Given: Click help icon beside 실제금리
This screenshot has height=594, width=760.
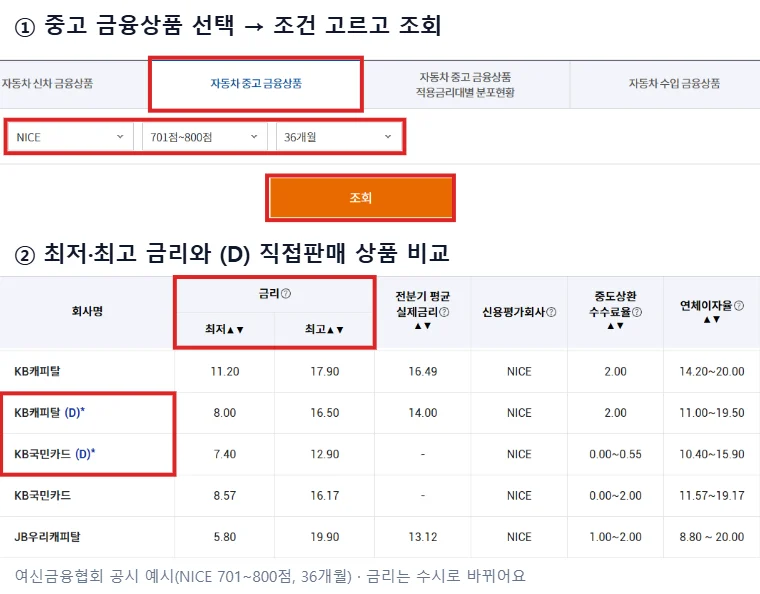Looking at the screenshot, I should (443, 312).
